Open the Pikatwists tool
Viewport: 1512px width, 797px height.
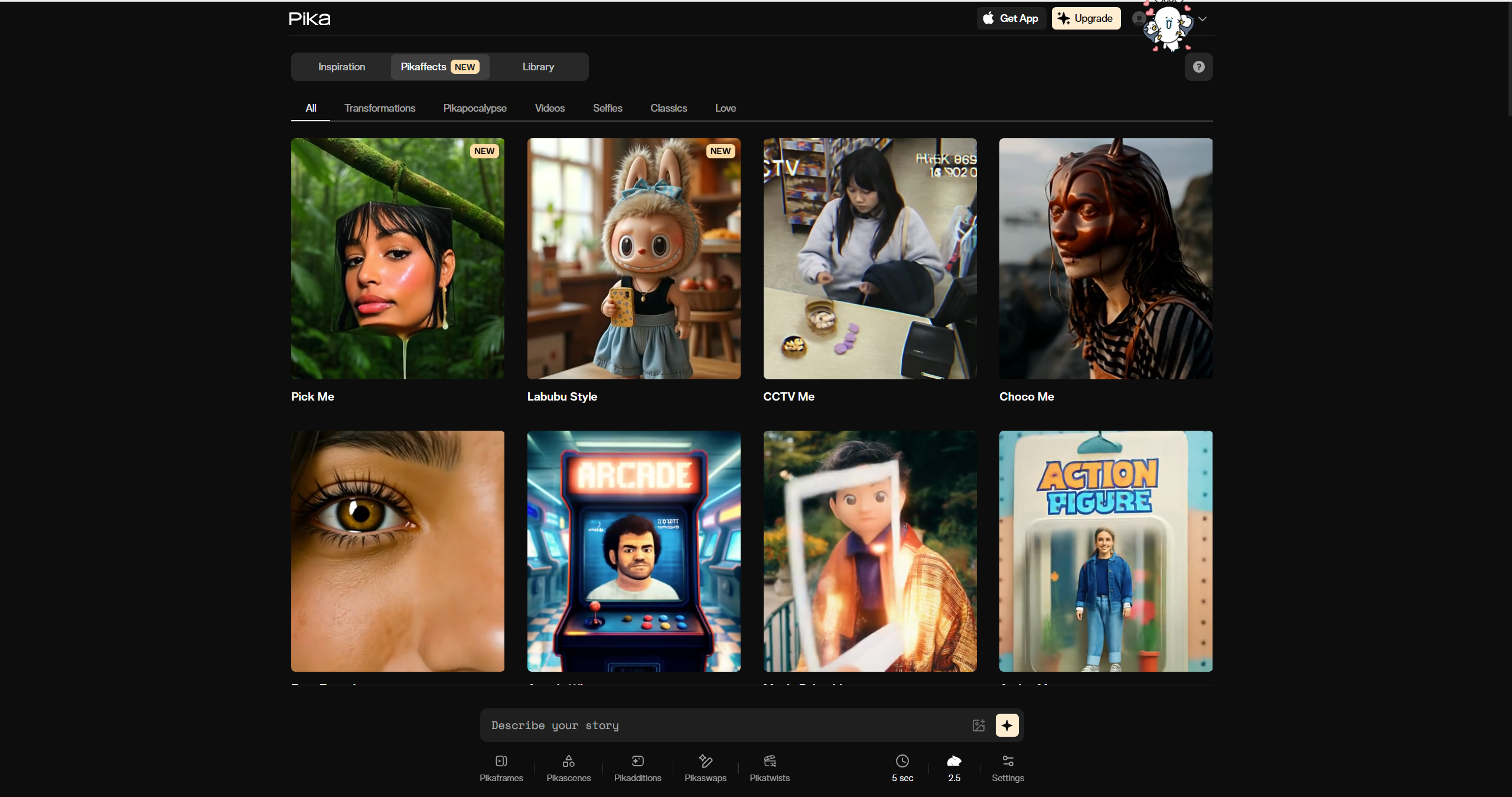coord(769,768)
